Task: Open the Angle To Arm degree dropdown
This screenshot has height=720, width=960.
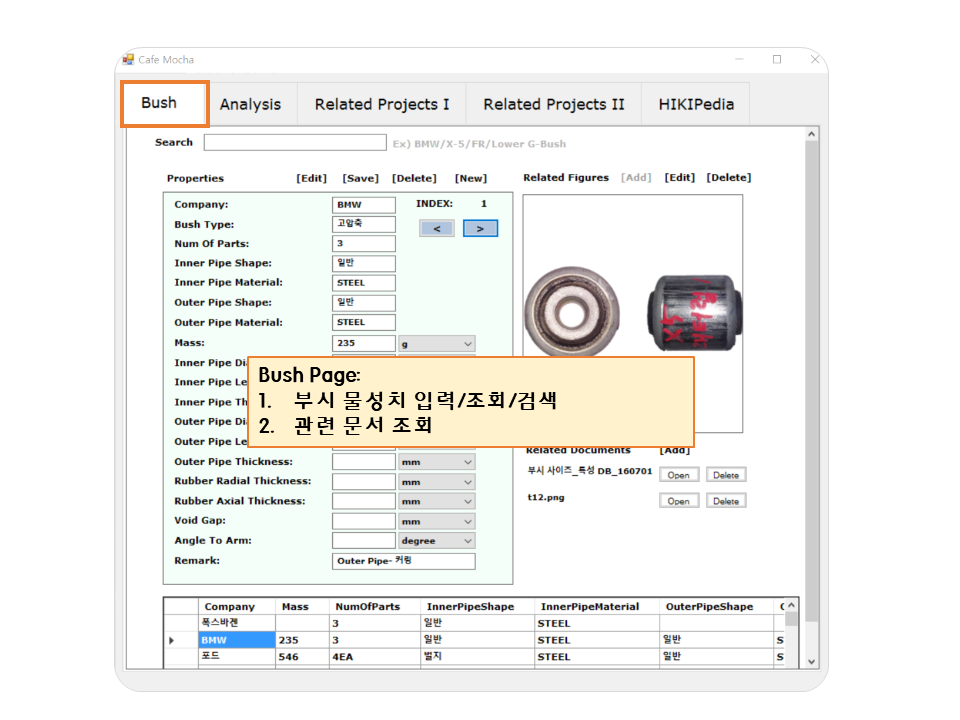Action: (437, 541)
